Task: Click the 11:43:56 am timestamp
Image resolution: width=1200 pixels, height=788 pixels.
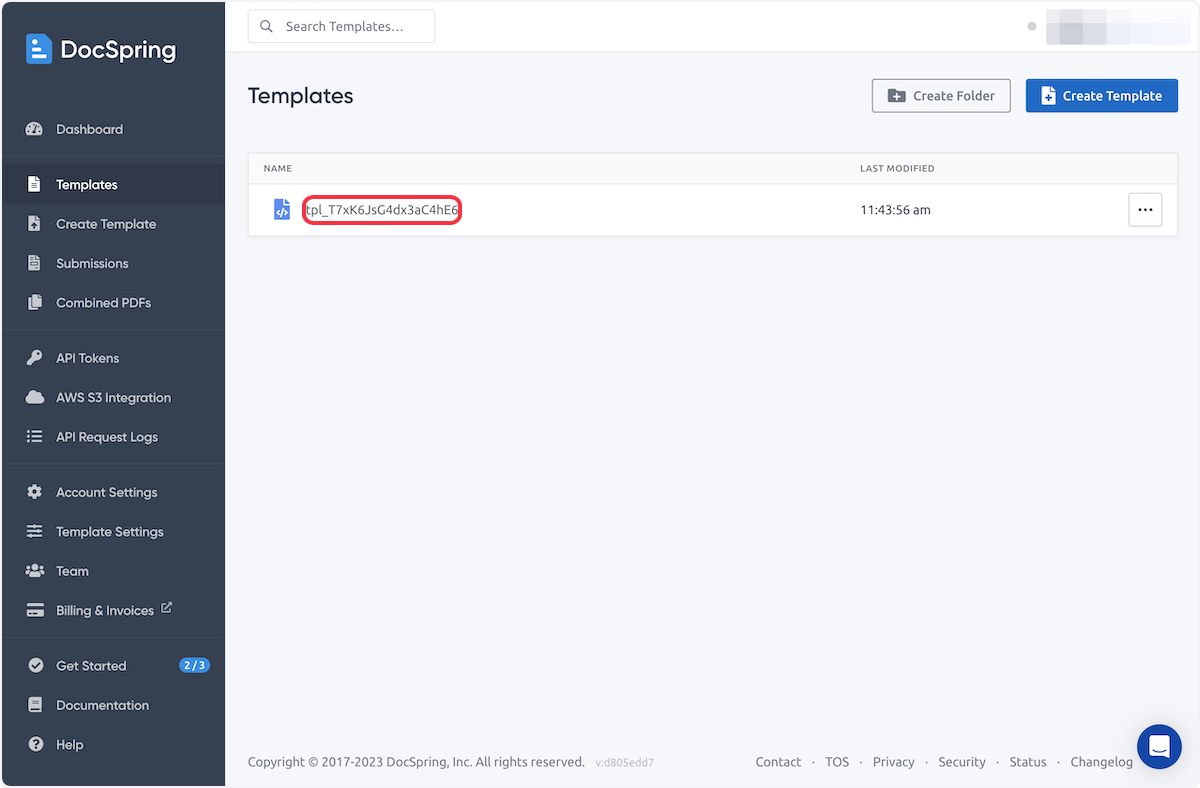Action: [x=895, y=210]
